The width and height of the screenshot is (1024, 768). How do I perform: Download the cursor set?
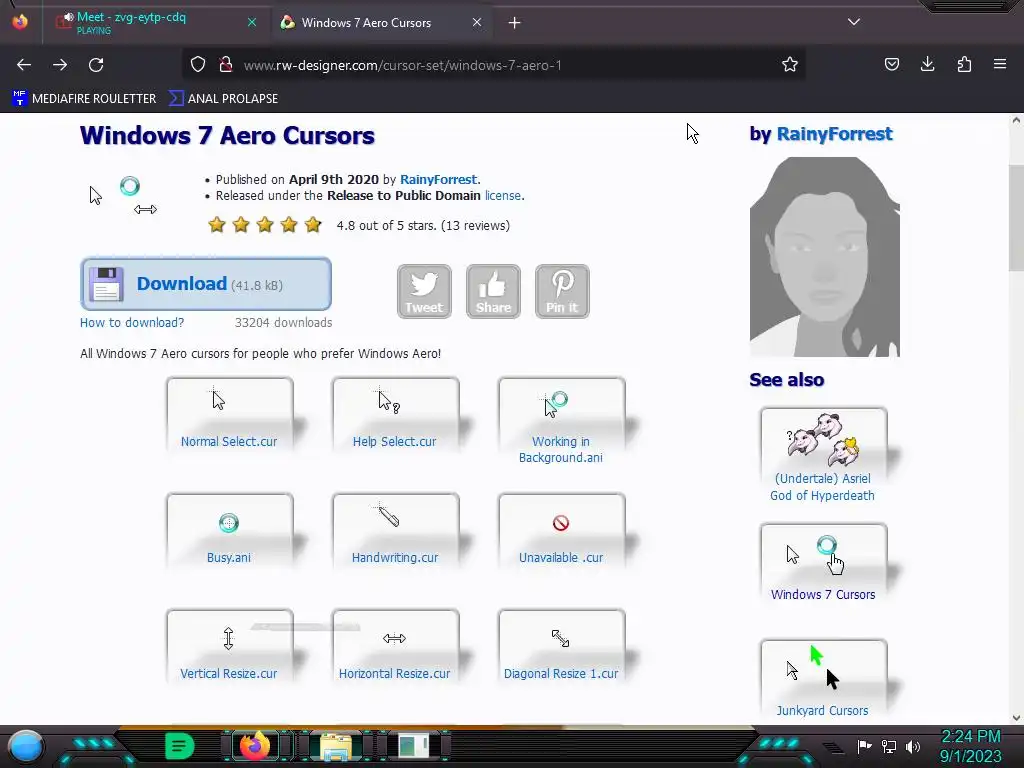(206, 284)
